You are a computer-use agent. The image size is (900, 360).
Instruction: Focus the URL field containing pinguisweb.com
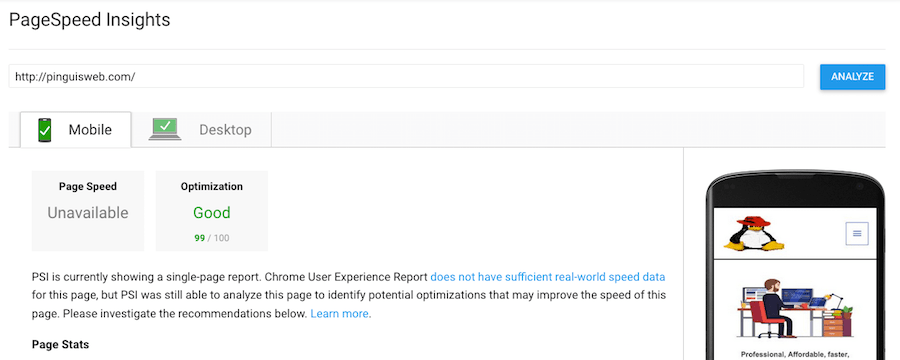pyautogui.click(x=406, y=76)
